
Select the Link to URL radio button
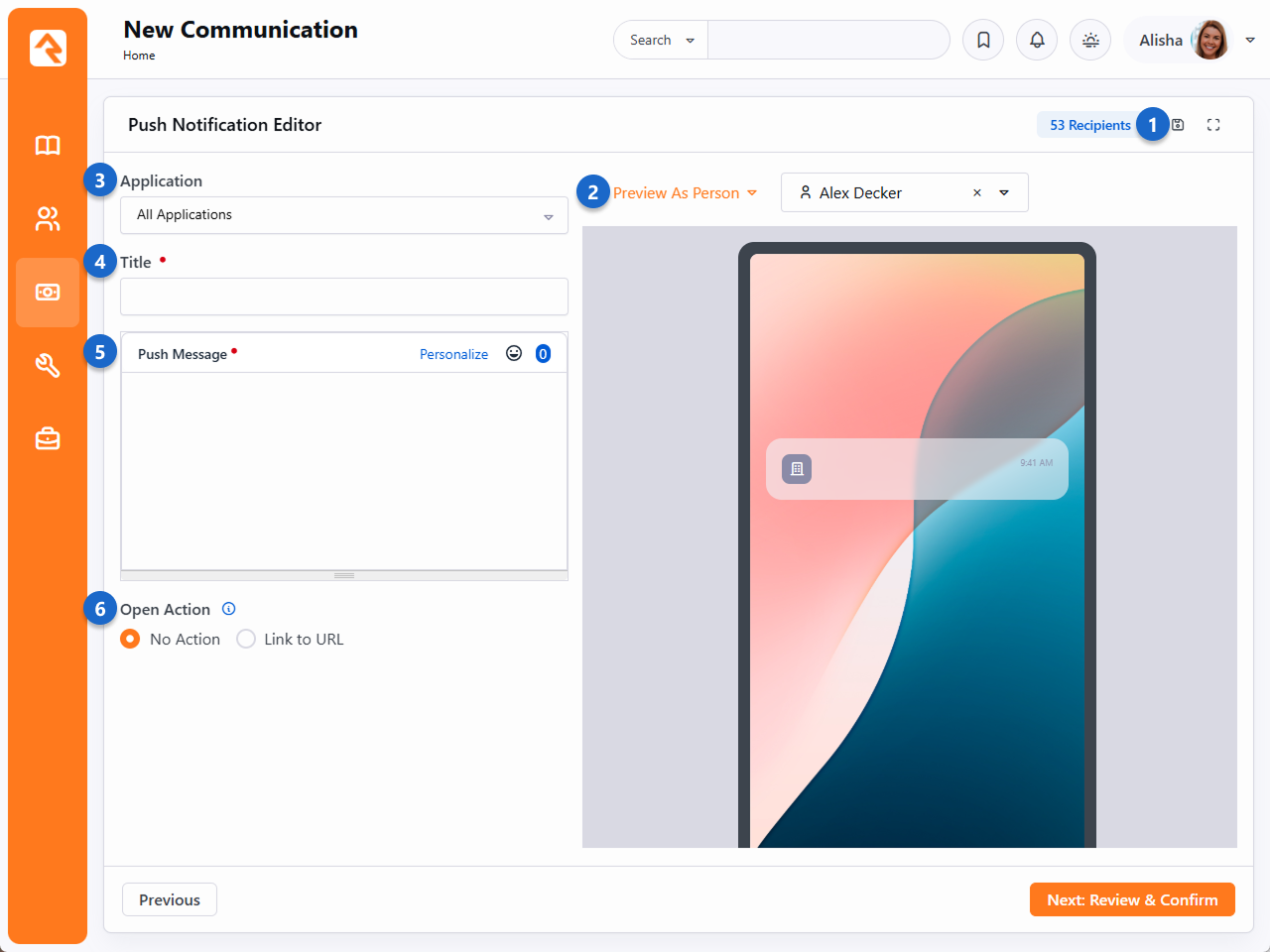click(246, 640)
